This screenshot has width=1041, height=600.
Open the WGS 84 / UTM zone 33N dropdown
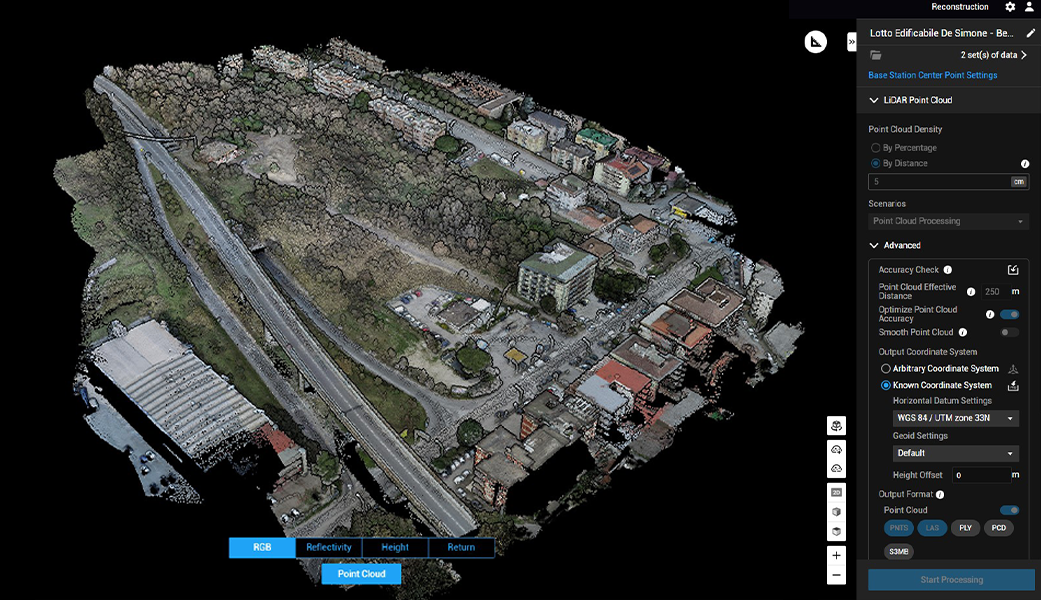[x=955, y=418]
